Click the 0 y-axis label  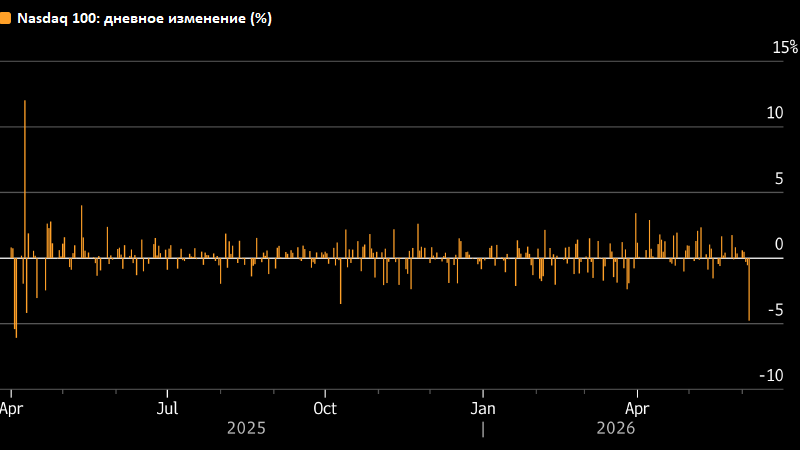click(x=779, y=244)
